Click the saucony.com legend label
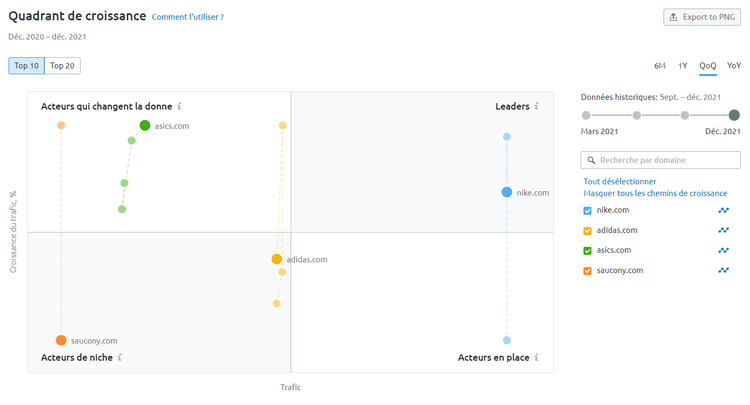 (620, 270)
